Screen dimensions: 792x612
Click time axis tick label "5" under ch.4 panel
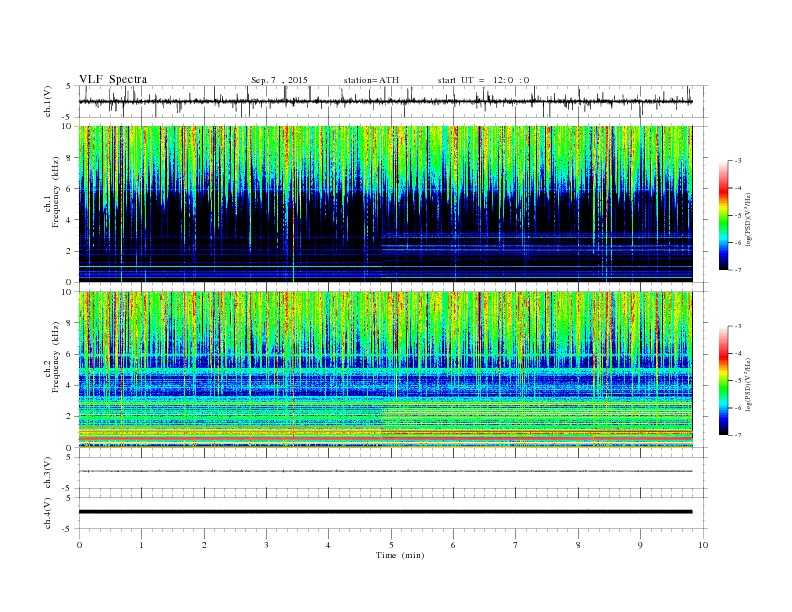coord(391,545)
